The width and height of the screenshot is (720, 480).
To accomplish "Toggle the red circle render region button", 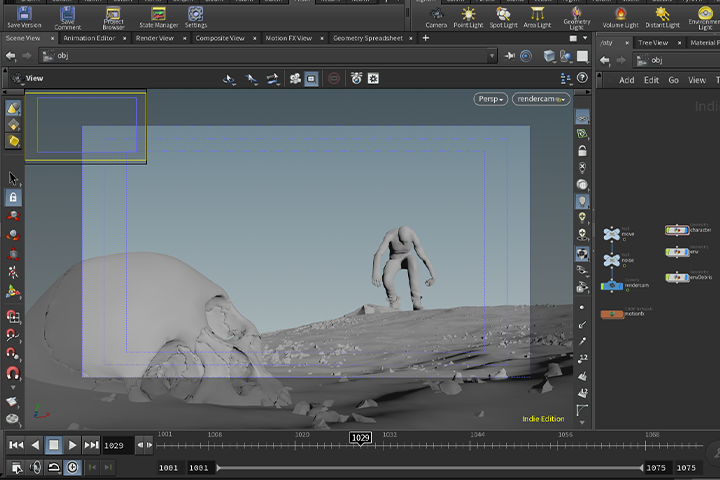I will click(x=334, y=79).
